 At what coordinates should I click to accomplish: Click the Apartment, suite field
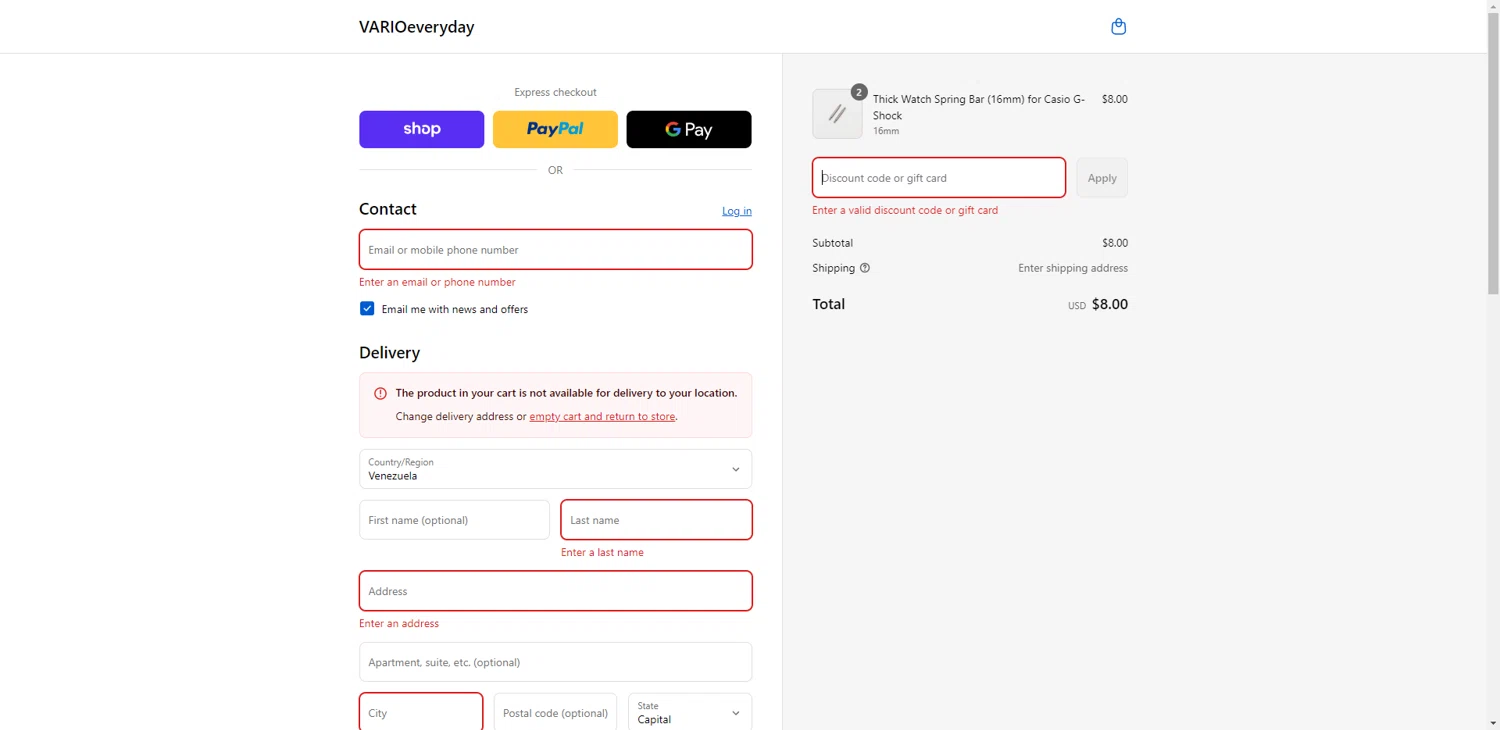pos(555,662)
